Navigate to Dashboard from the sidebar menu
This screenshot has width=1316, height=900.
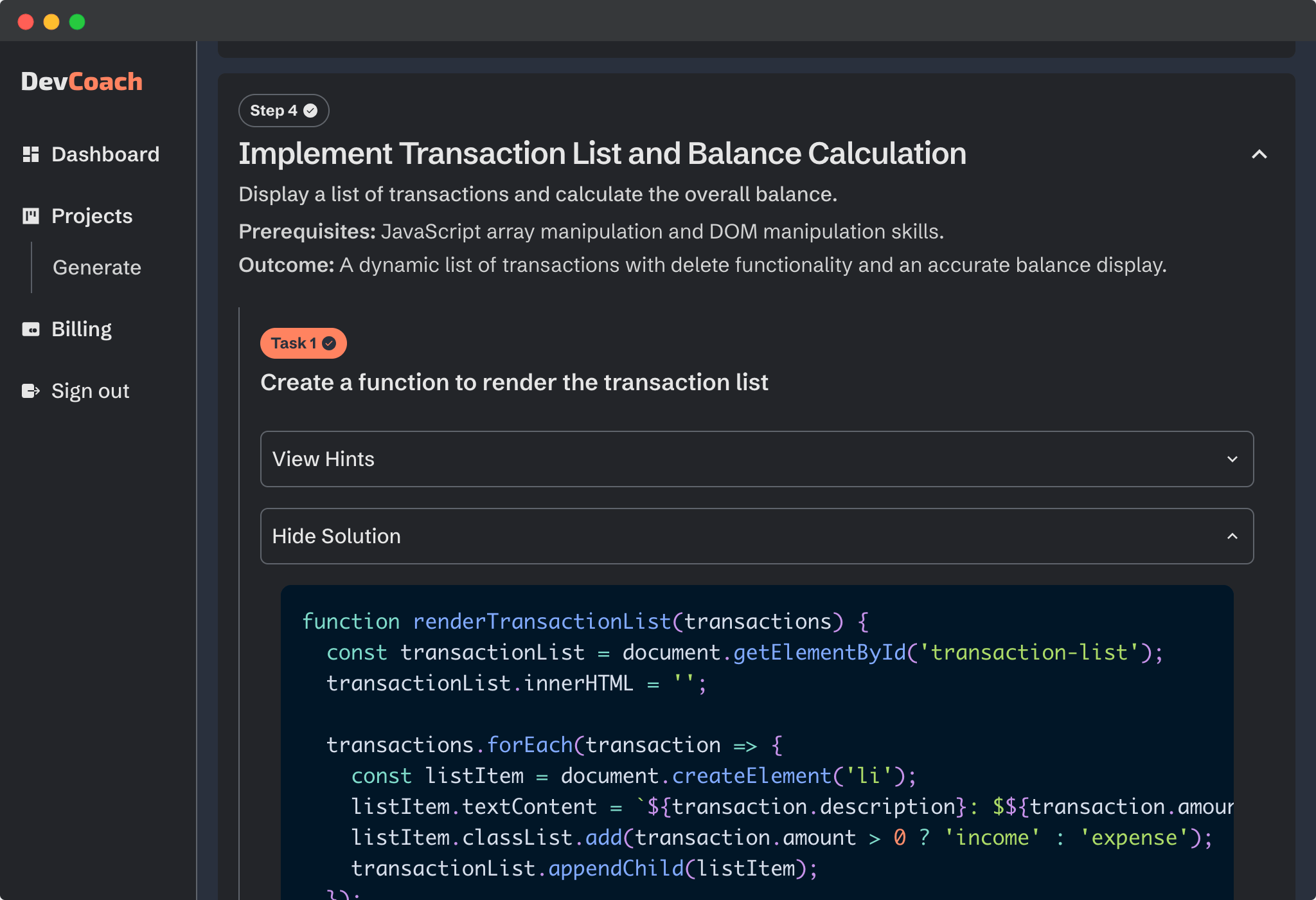105,154
